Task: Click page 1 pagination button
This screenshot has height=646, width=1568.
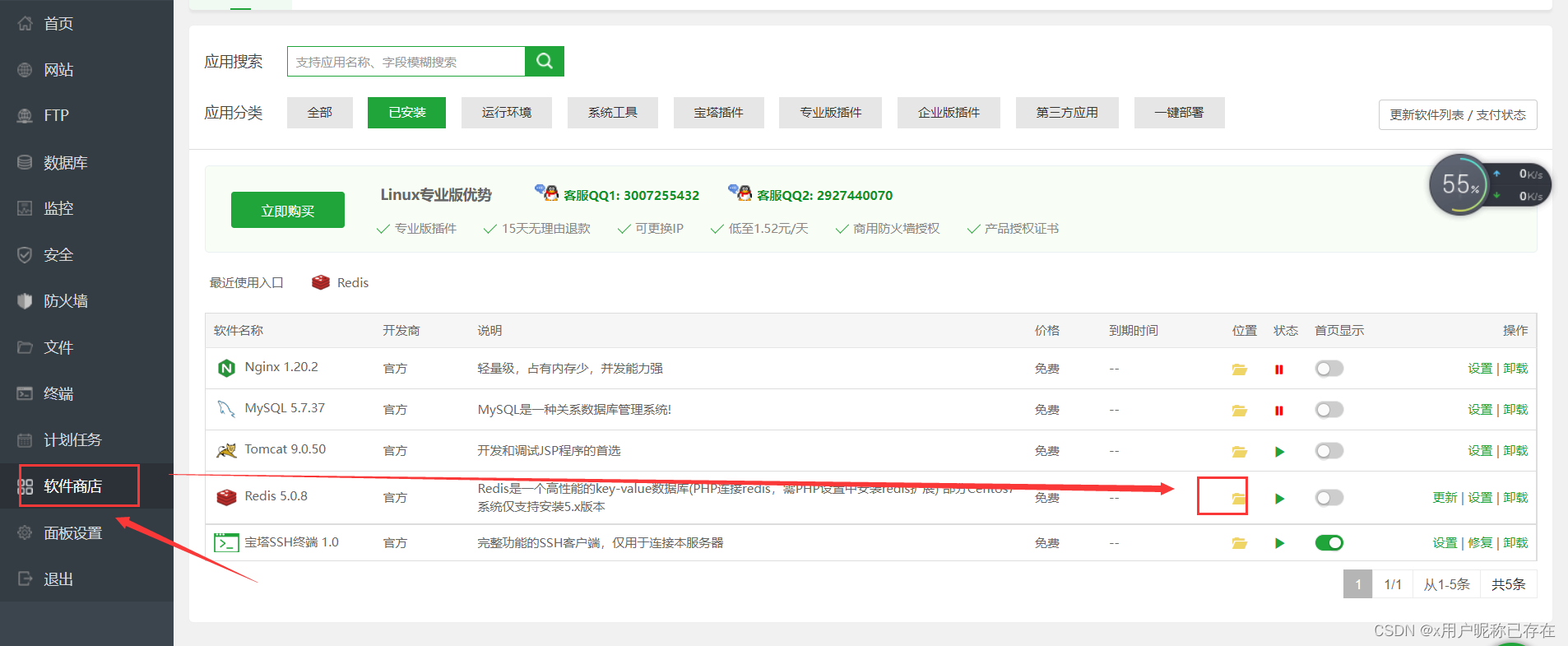Action: pos(1358,584)
